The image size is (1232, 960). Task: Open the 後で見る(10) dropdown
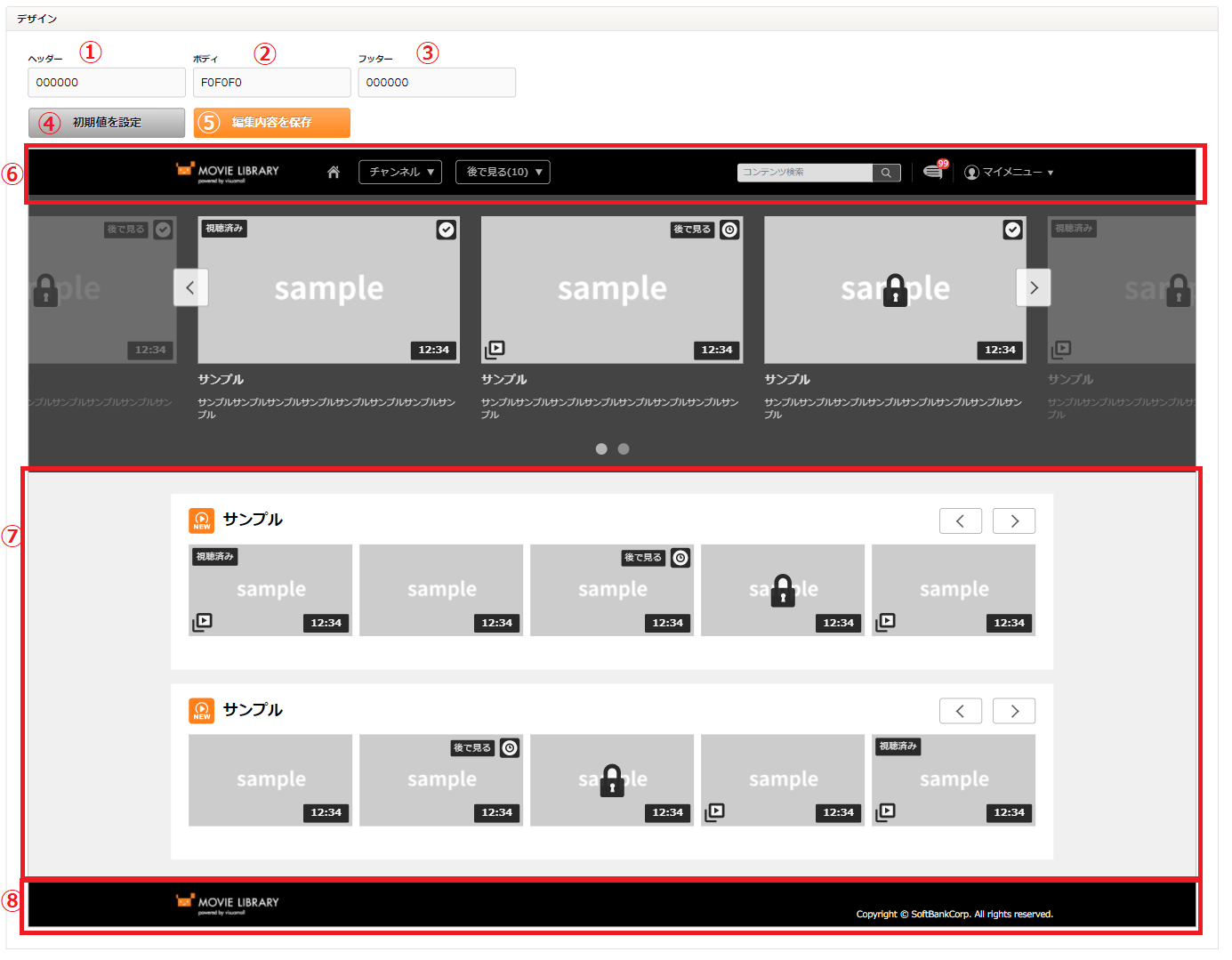(x=503, y=172)
